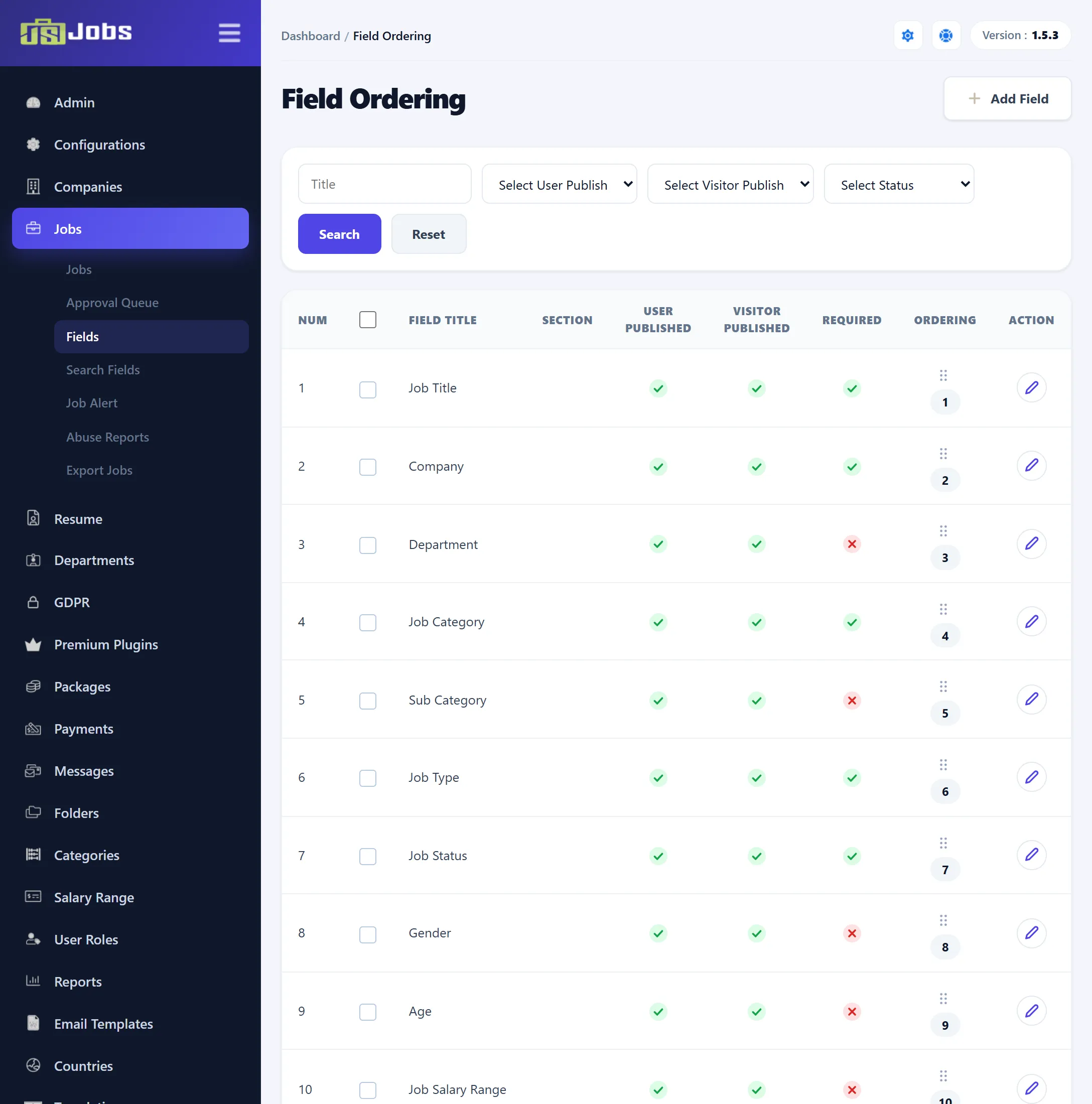Focus the Title search input field
Screen dimensions: 1092x1104
(x=384, y=184)
